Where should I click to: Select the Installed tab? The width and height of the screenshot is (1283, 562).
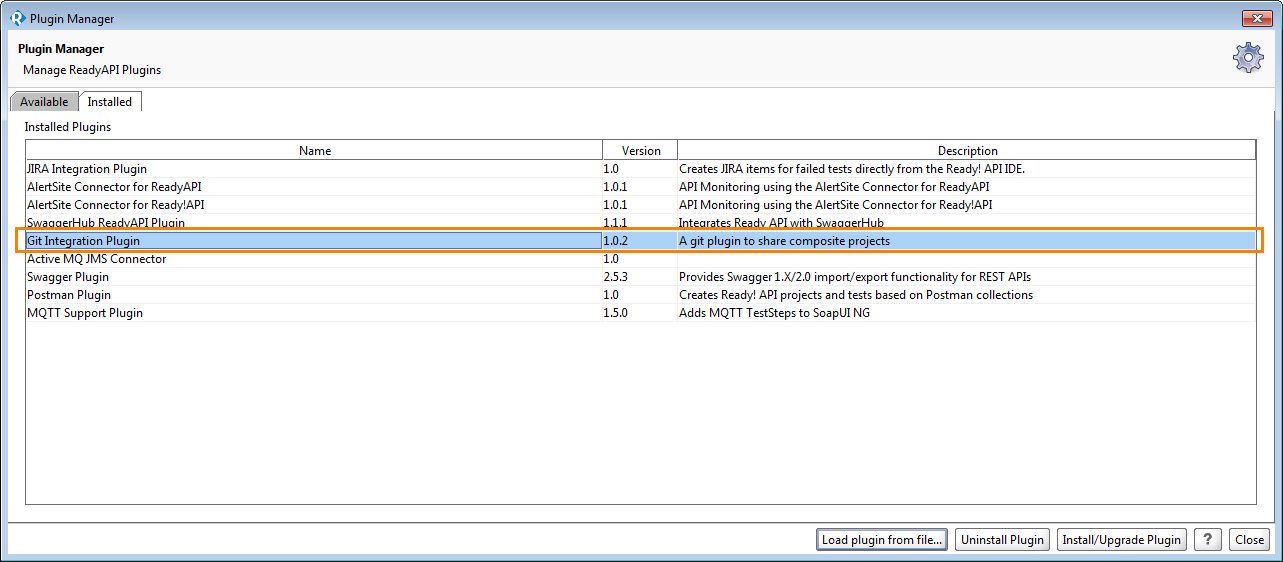[x=110, y=101]
